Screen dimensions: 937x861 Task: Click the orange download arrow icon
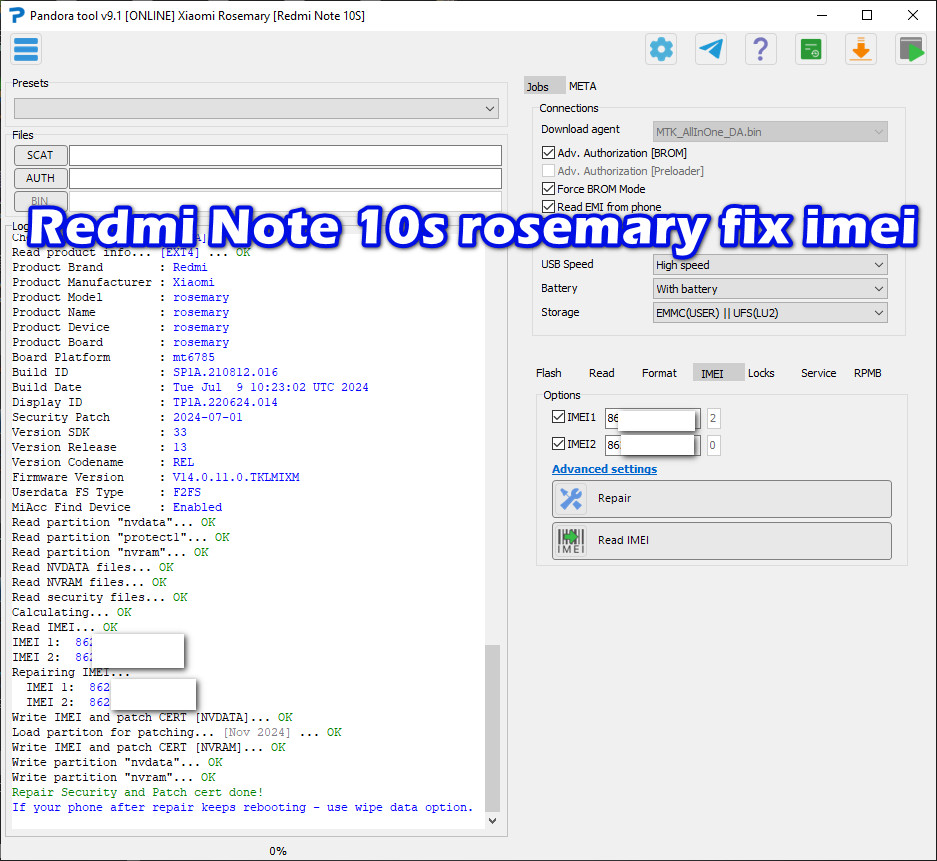(x=861, y=49)
